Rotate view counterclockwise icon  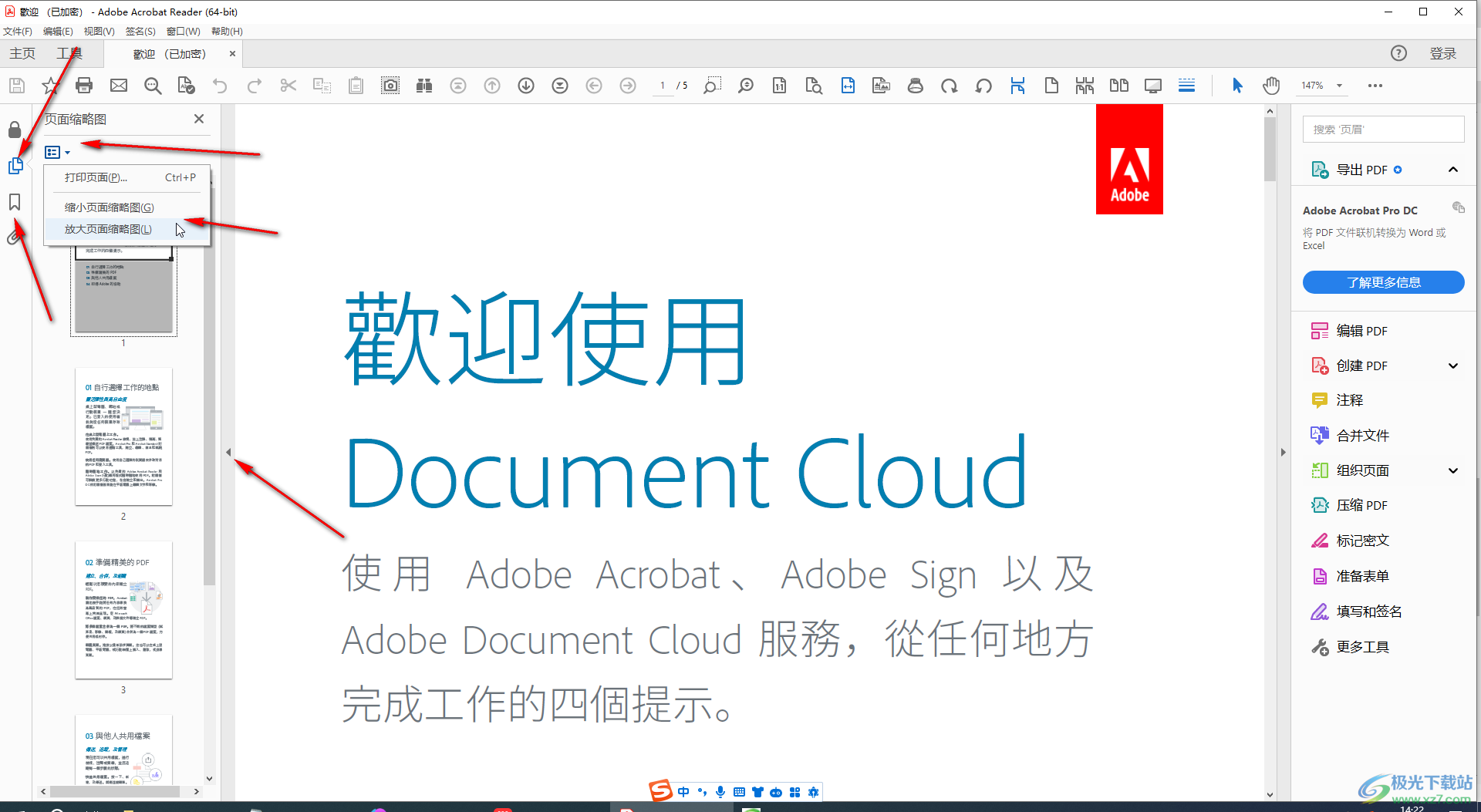983,86
